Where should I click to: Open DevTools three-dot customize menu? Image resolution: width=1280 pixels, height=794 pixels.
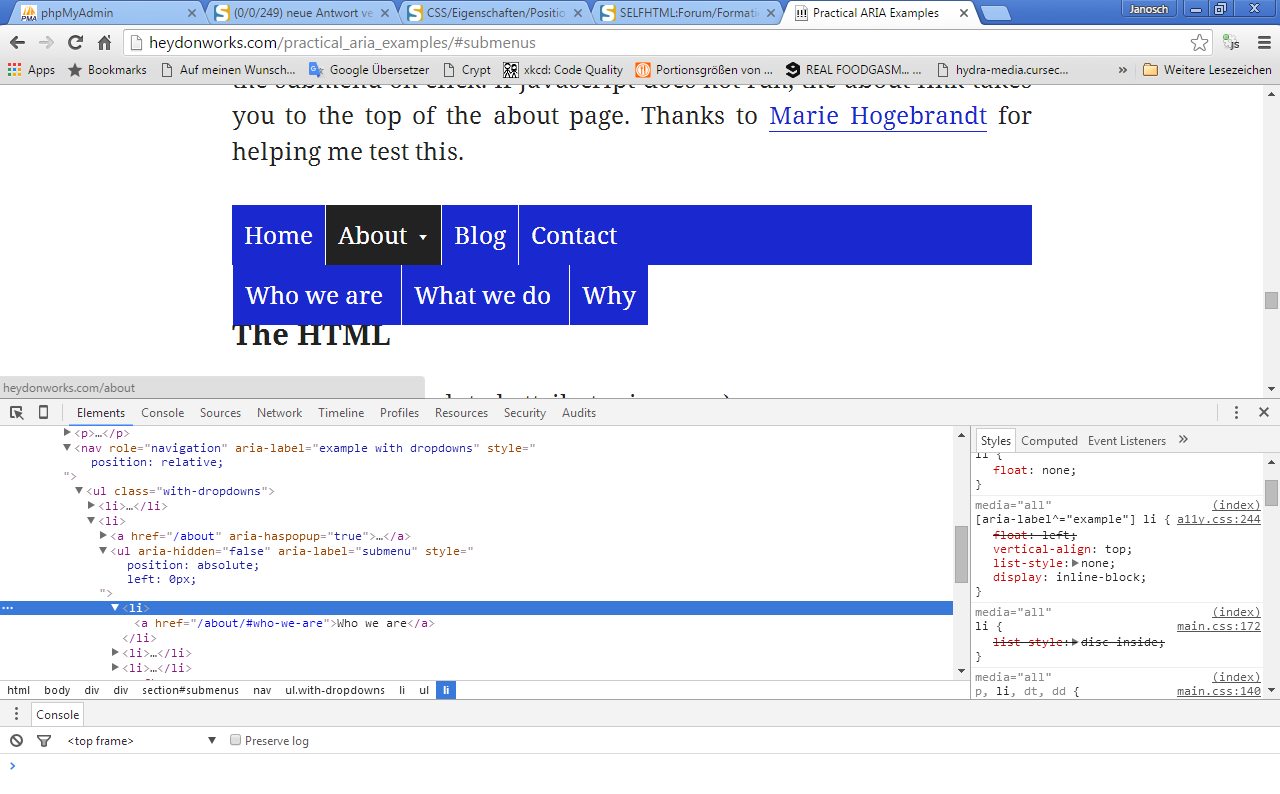coord(1236,412)
